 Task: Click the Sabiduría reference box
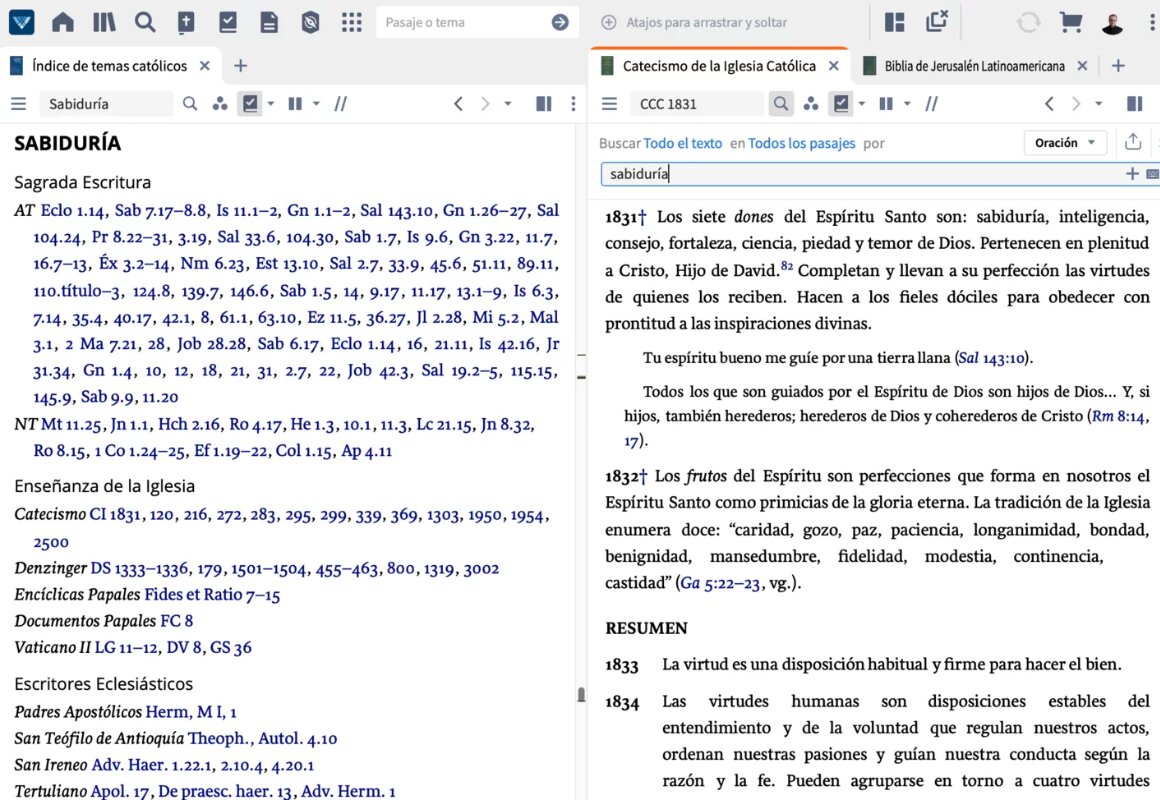(x=107, y=104)
